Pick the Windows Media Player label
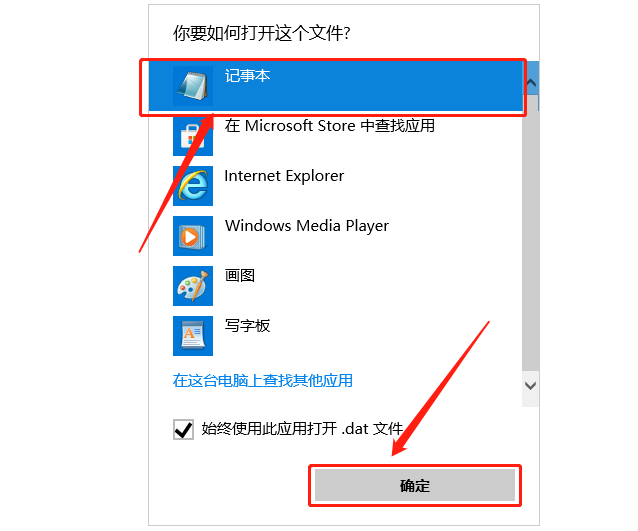Screen dimensions: 638x531 tap(307, 226)
